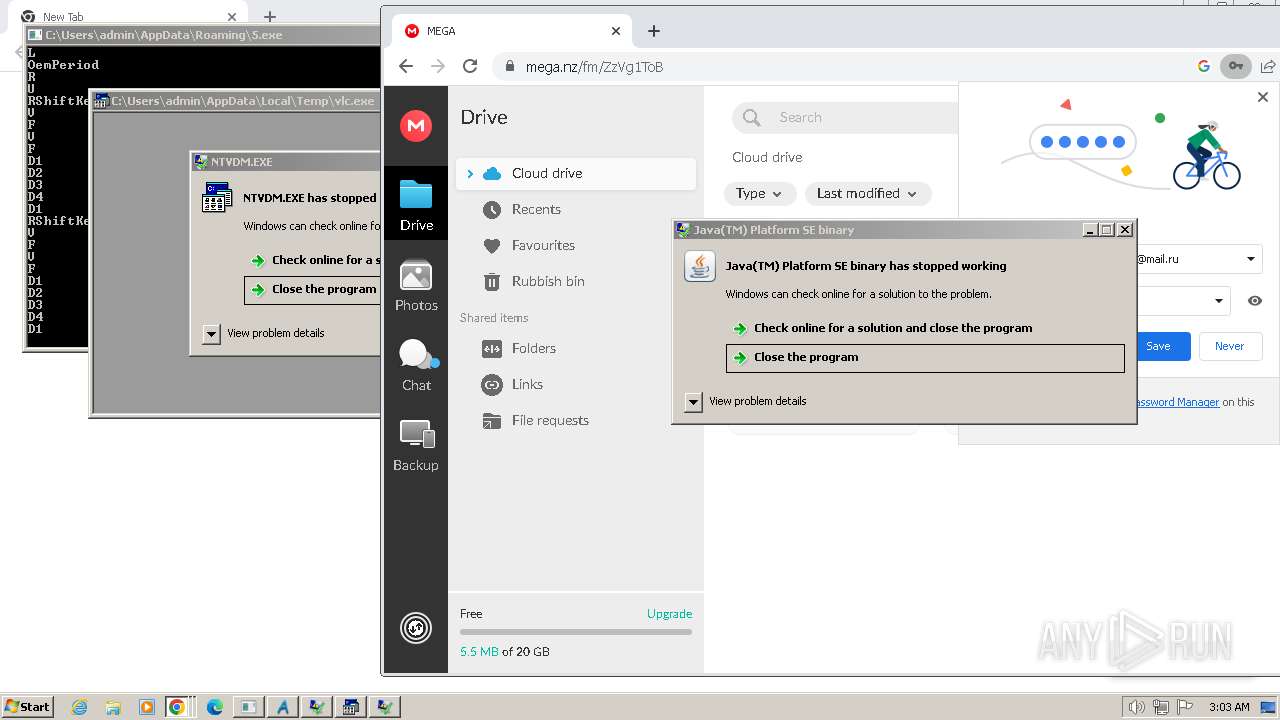1280x720 pixels.
Task: Click the vlc.exe window title bar
Action: tap(236, 100)
